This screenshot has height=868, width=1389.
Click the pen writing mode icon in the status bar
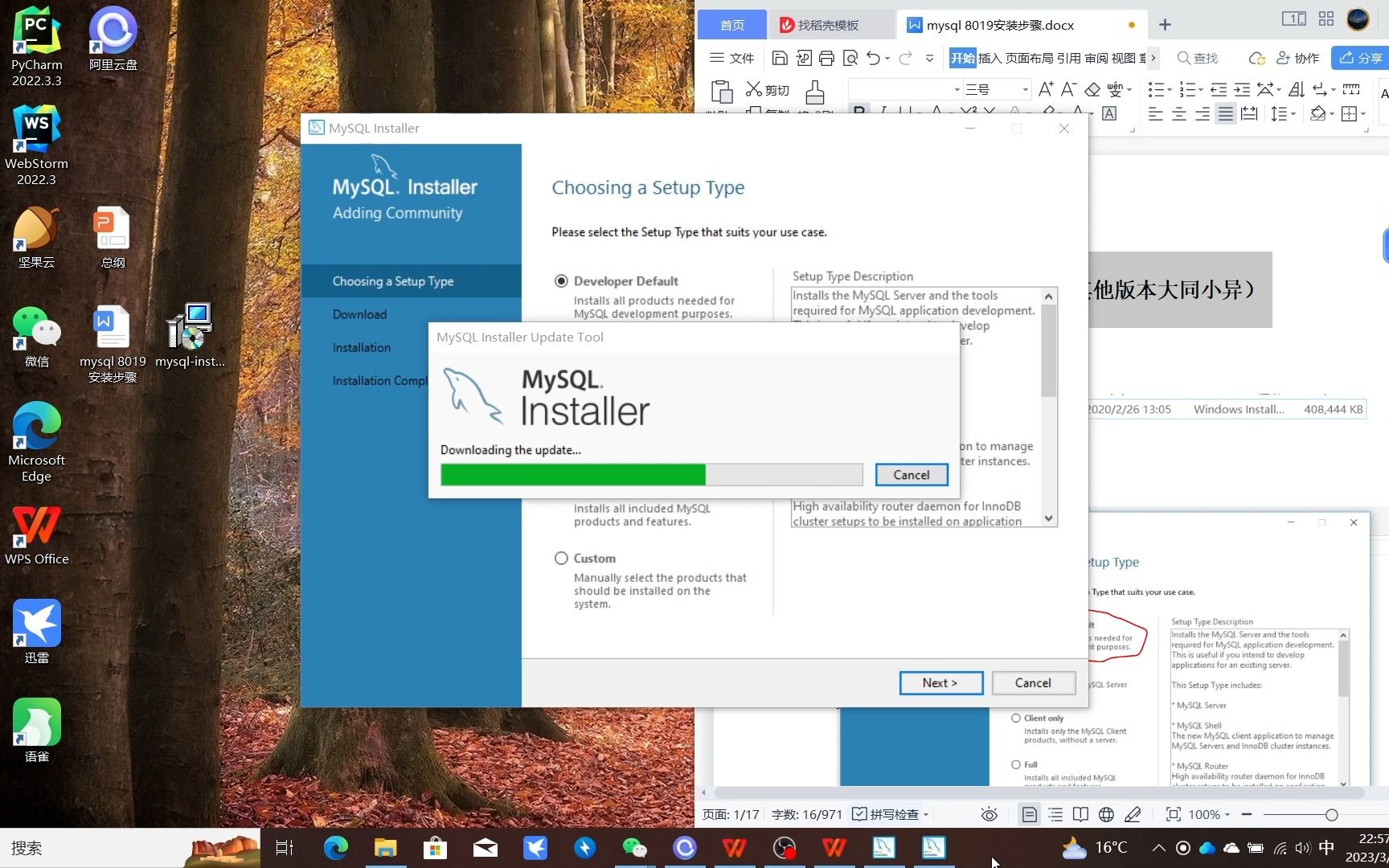pyautogui.click(x=1133, y=815)
